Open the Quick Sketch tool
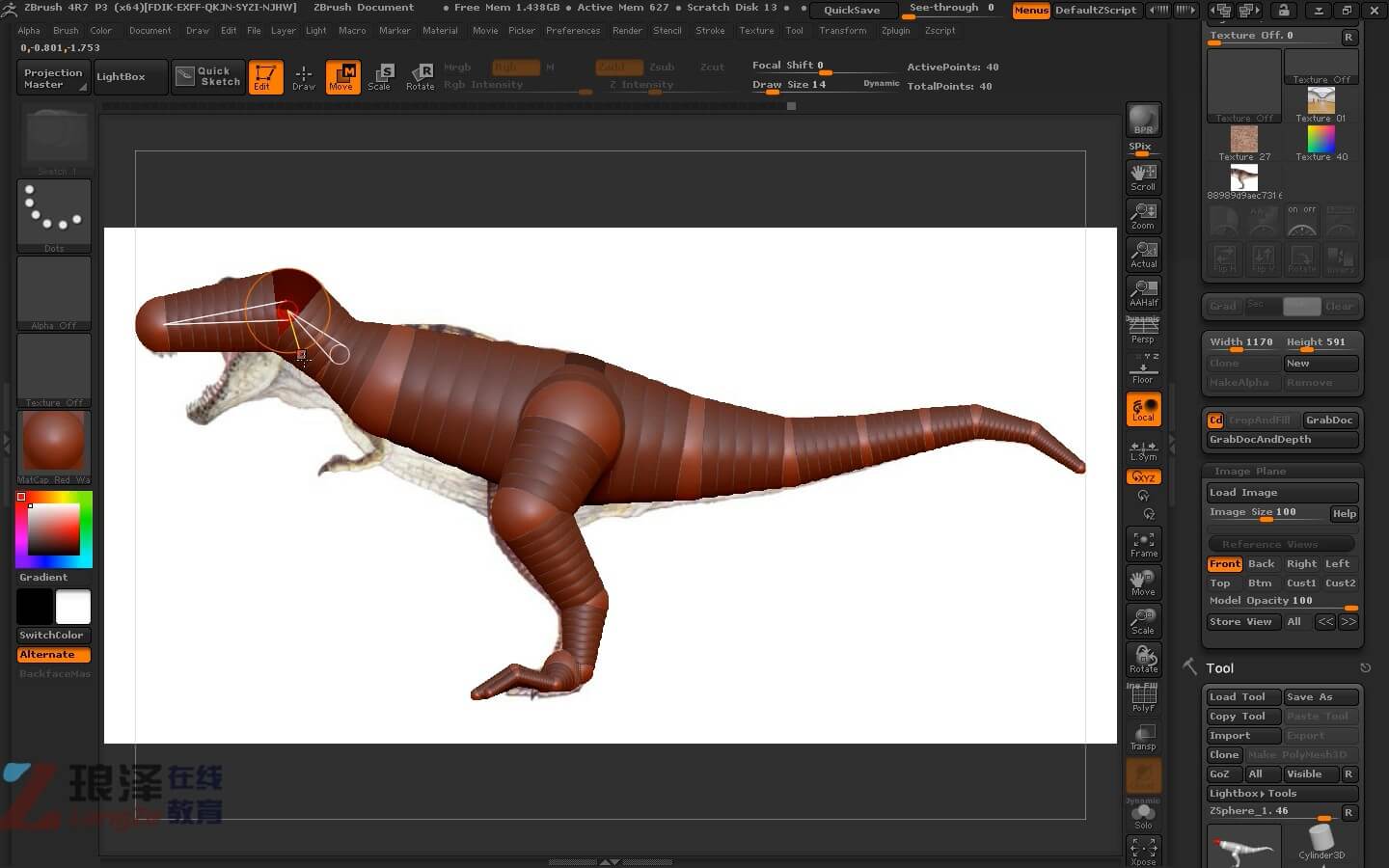 [x=208, y=76]
